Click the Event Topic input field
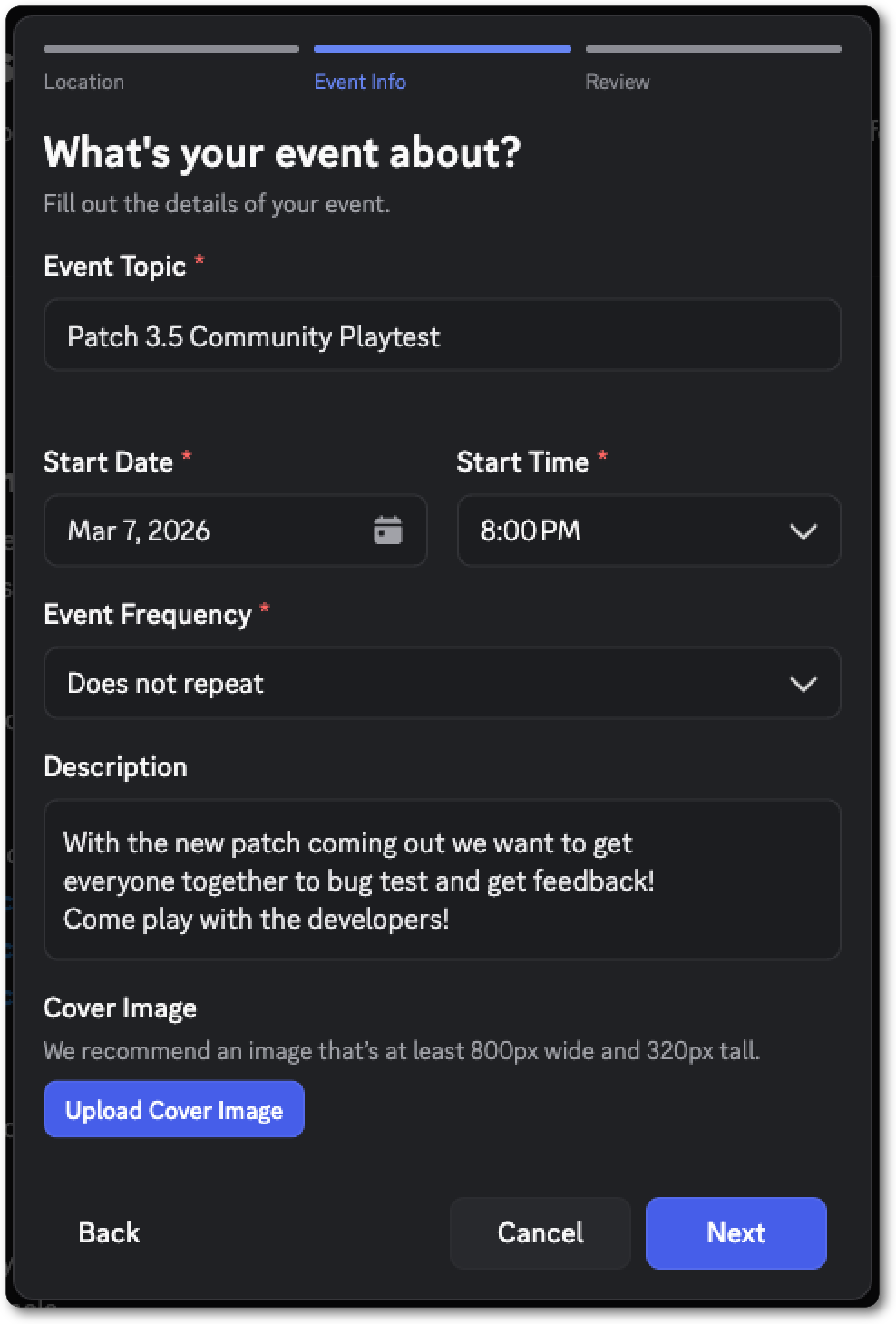The width and height of the screenshot is (896, 1324). pyautogui.click(x=442, y=335)
